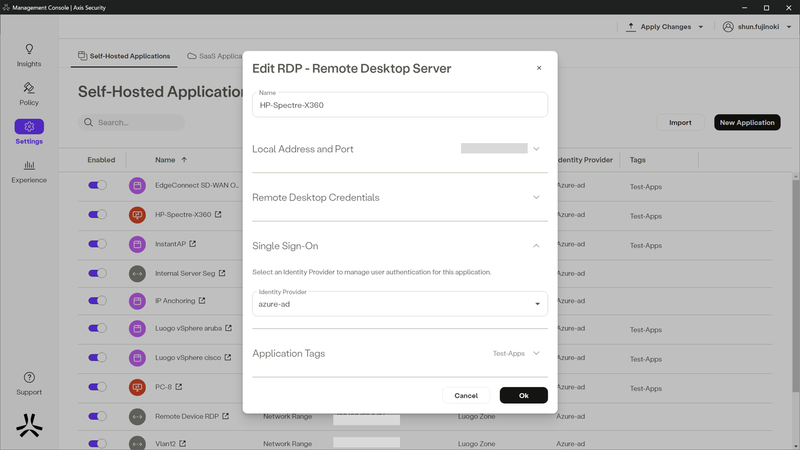800x450 pixels.
Task: Click the applications Search field
Action: (x=131, y=122)
